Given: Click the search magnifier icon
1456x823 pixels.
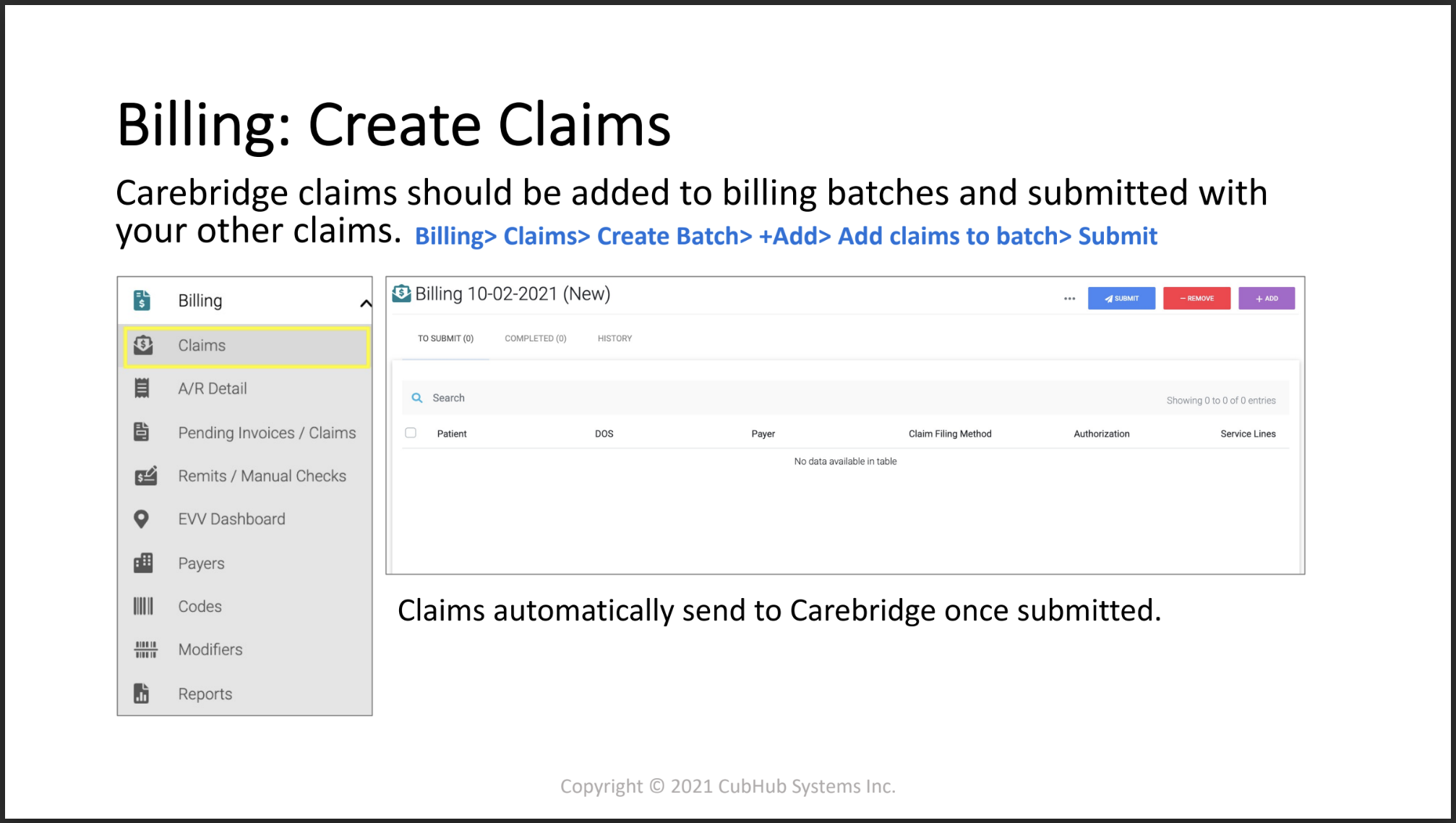Looking at the screenshot, I should click(x=416, y=398).
